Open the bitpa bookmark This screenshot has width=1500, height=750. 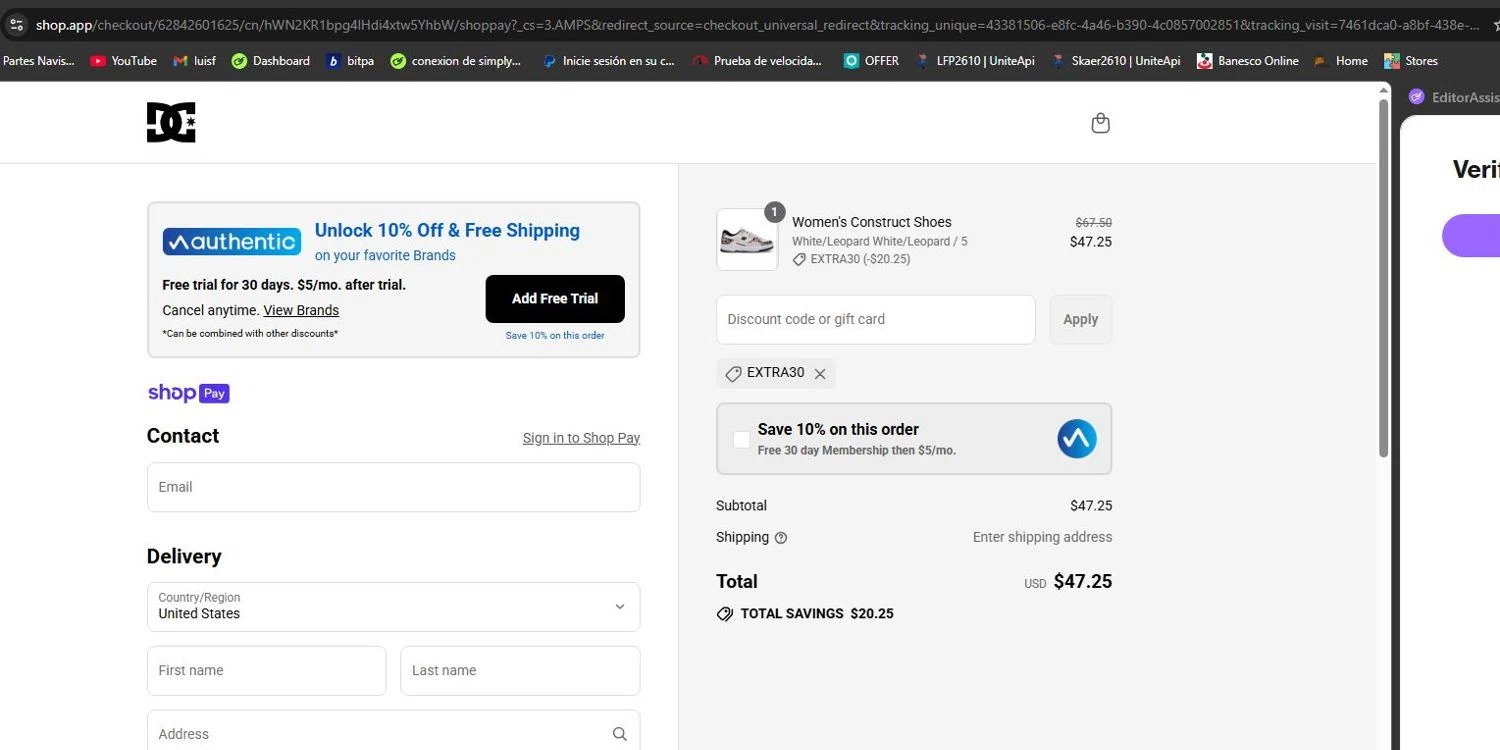coord(350,61)
